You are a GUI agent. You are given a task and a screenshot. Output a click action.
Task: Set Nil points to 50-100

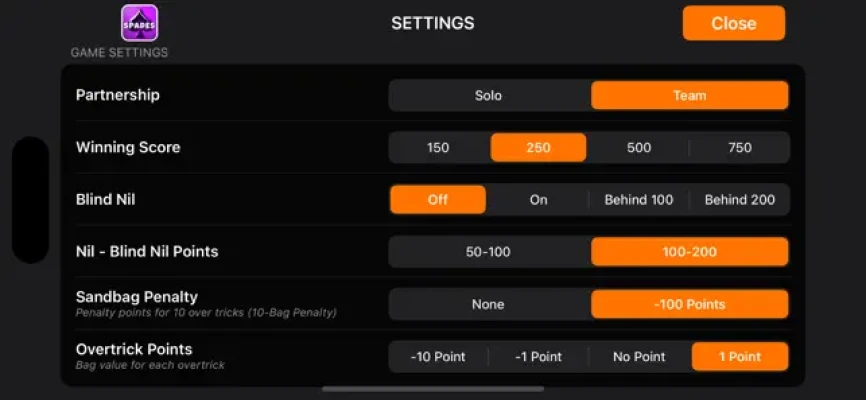tap(488, 252)
